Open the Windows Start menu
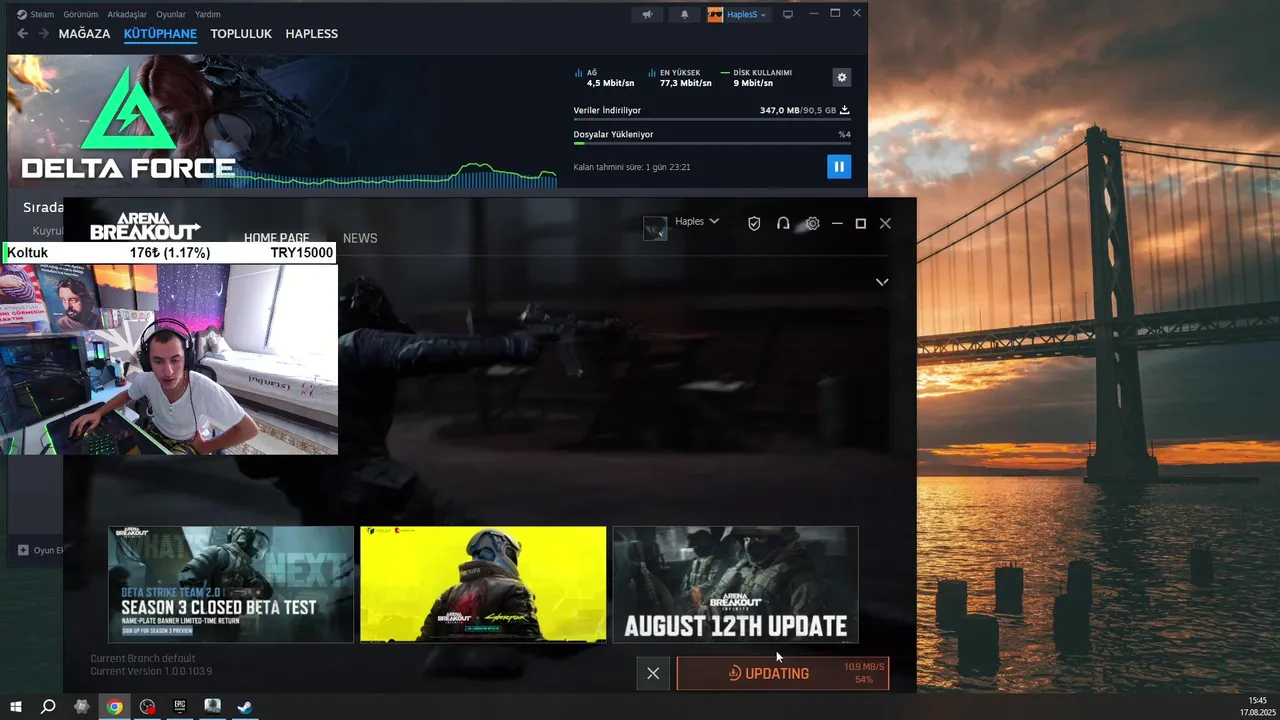The image size is (1280, 720). pos(15,707)
